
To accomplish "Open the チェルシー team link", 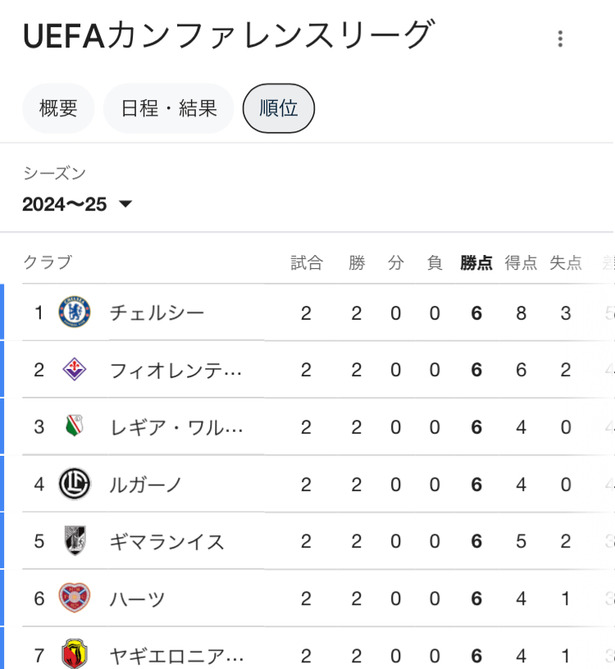I will [157, 313].
